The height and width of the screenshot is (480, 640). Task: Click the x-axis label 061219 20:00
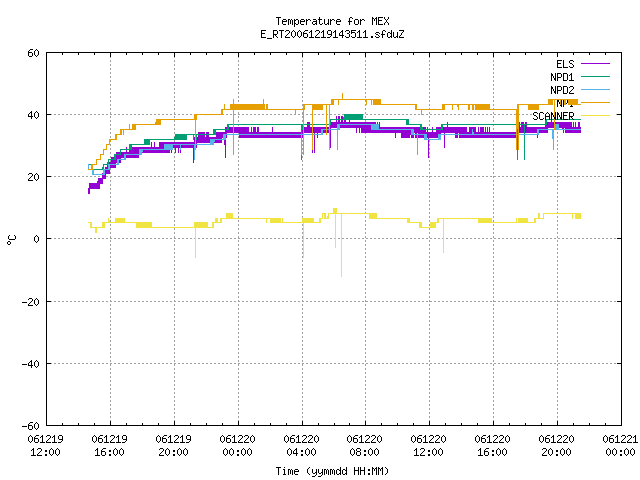coord(173,446)
